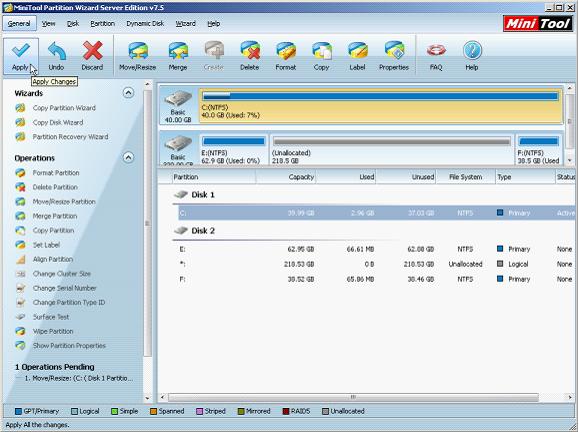This screenshot has width=579, height=432.
Task: Select the F: partition row
Action: (377, 279)
